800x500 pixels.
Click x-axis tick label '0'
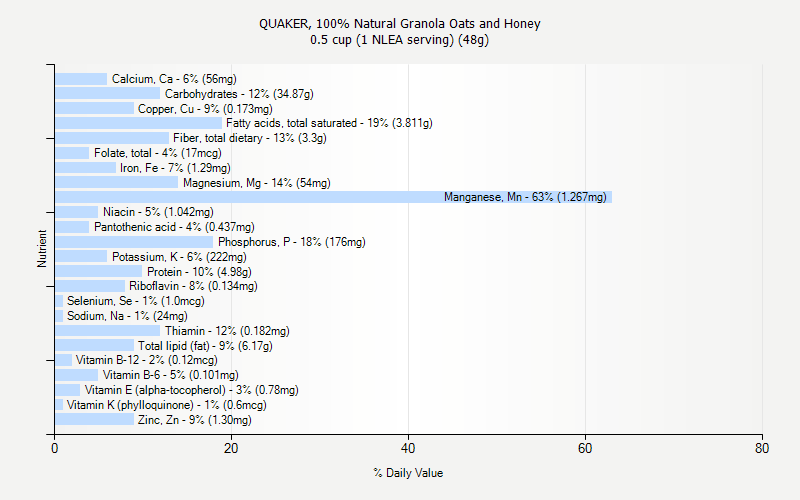(55, 448)
